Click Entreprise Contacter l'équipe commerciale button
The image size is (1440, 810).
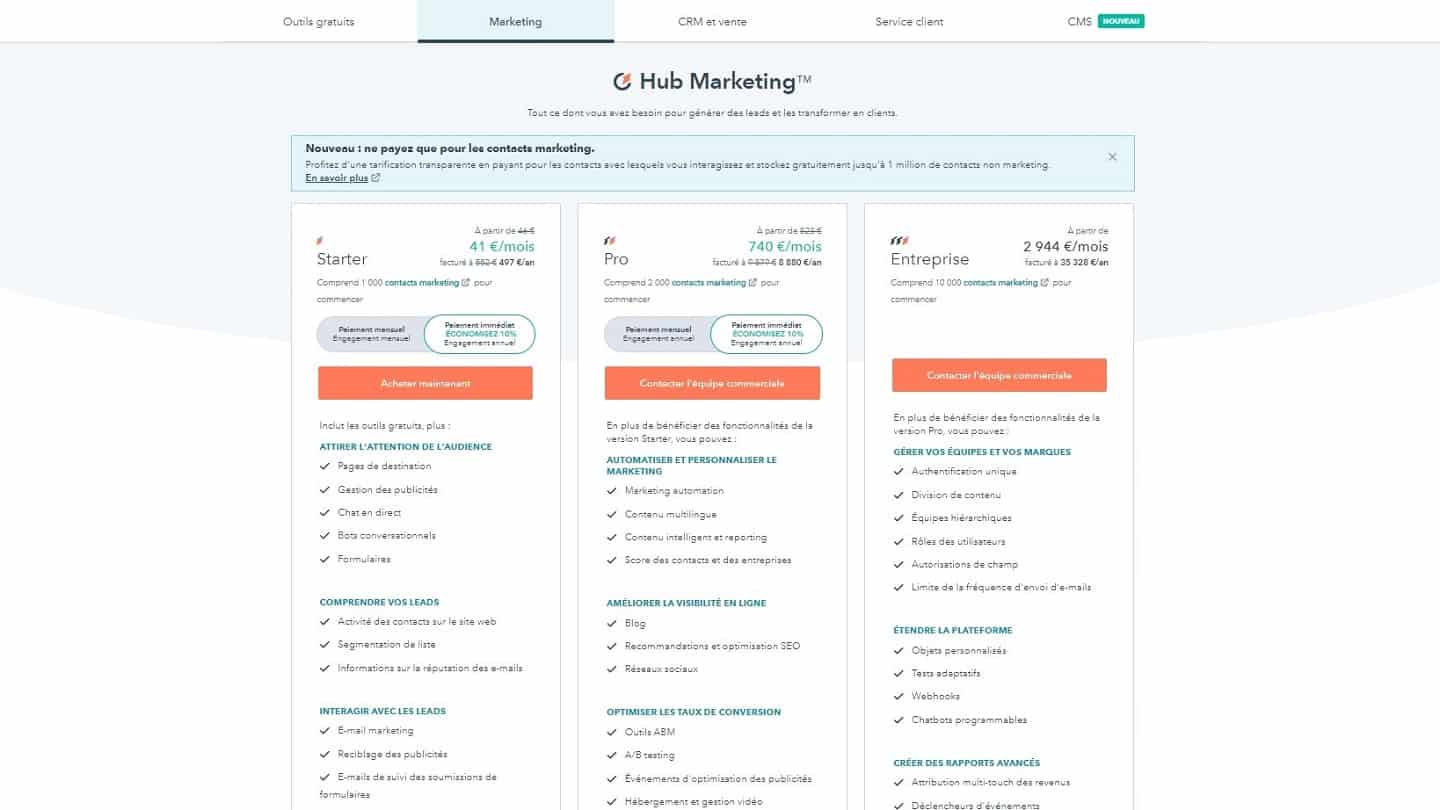[999, 375]
